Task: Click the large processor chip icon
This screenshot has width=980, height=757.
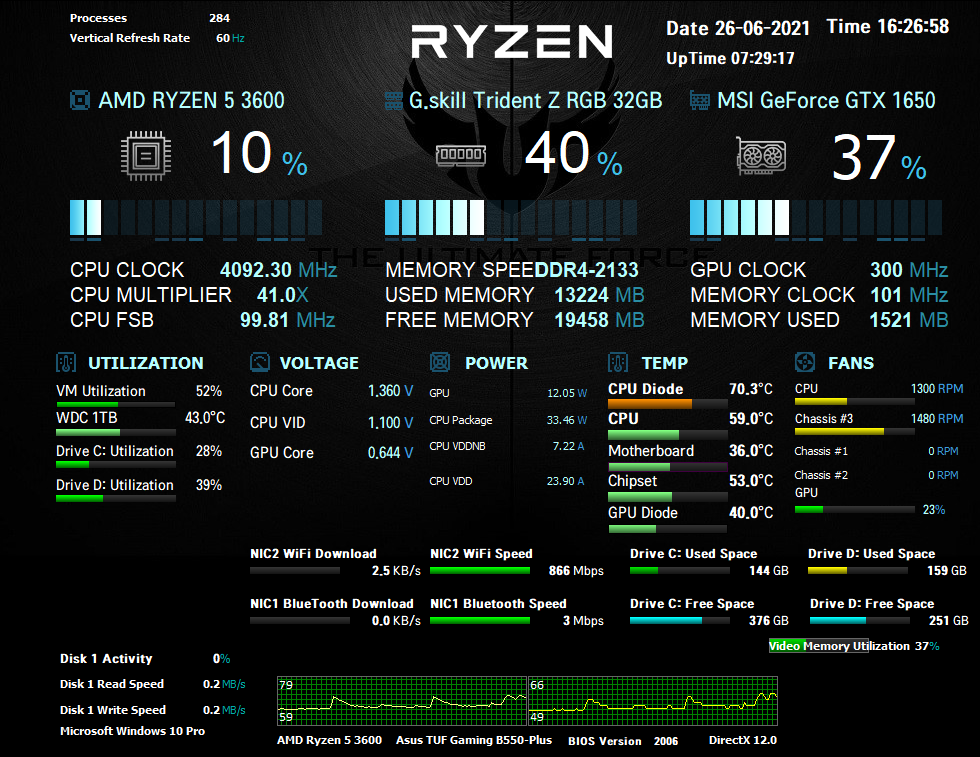Action: [x=147, y=157]
